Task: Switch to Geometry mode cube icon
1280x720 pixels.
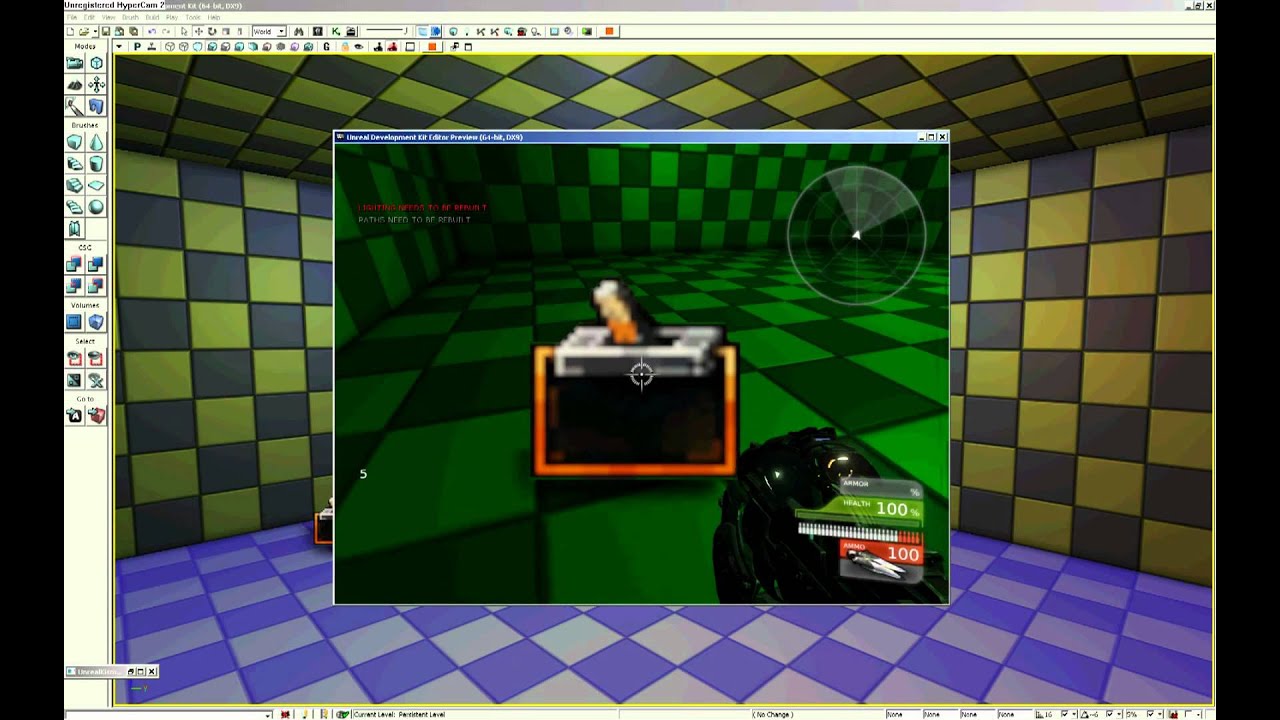Action: pos(96,63)
